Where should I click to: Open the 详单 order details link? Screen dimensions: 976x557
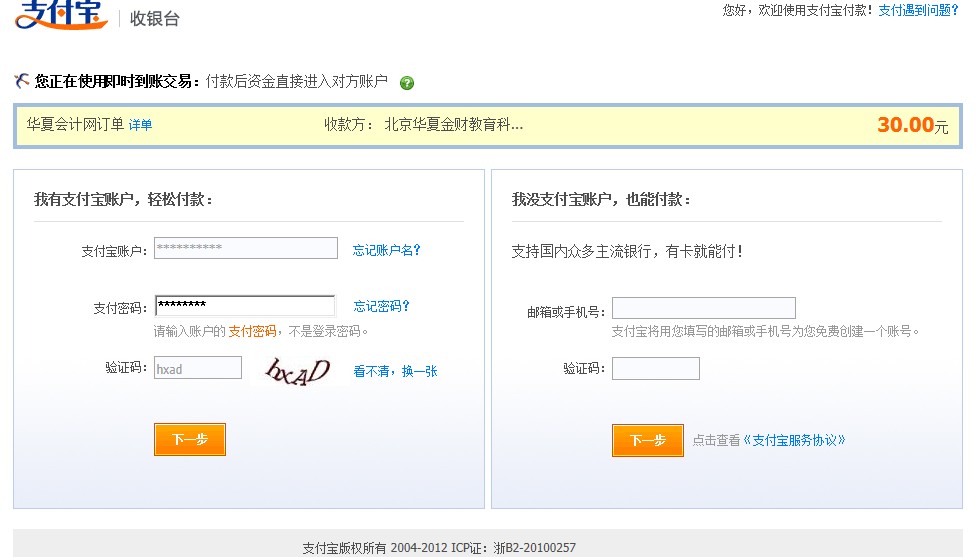[140, 124]
